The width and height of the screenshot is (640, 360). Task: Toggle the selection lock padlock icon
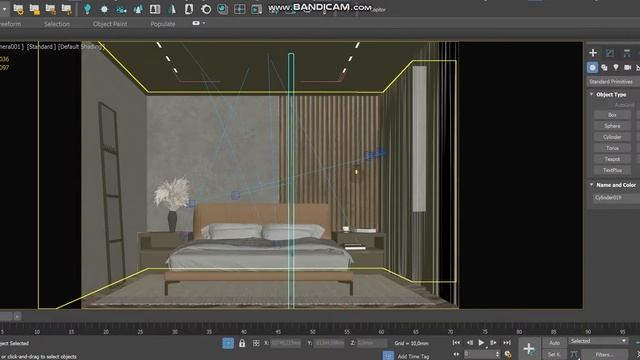pos(242,343)
